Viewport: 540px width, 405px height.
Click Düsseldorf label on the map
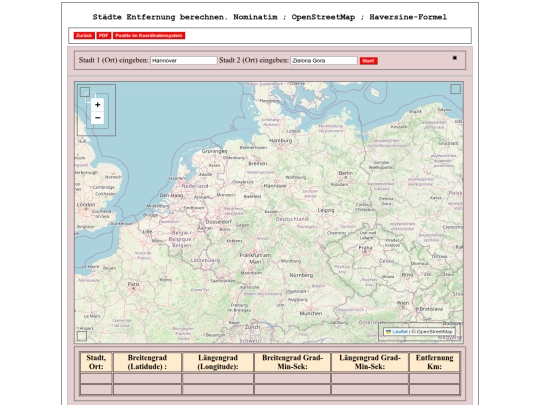coord(219,222)
